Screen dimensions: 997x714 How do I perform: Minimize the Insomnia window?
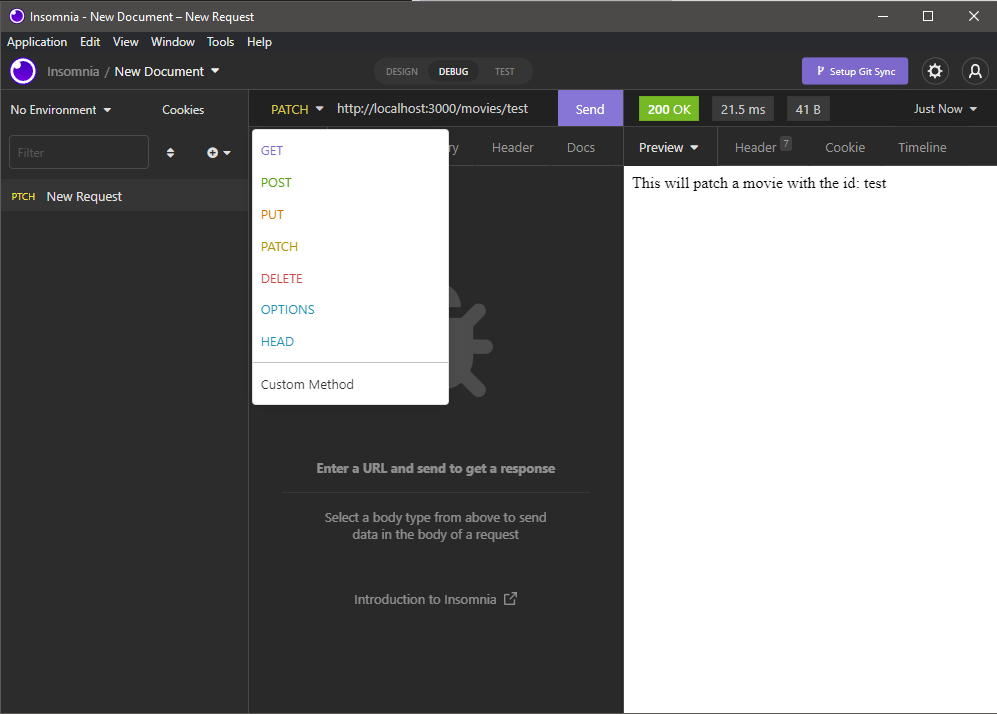click(883, 17)
